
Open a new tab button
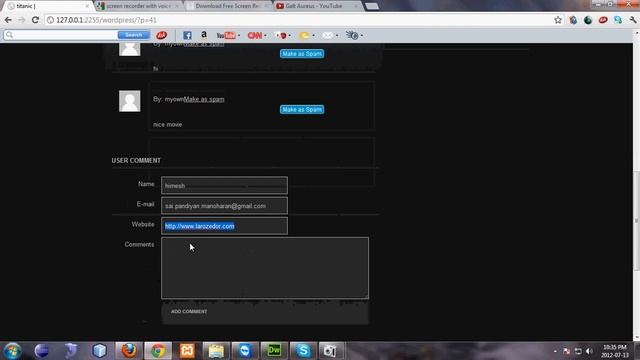(371, 6)
